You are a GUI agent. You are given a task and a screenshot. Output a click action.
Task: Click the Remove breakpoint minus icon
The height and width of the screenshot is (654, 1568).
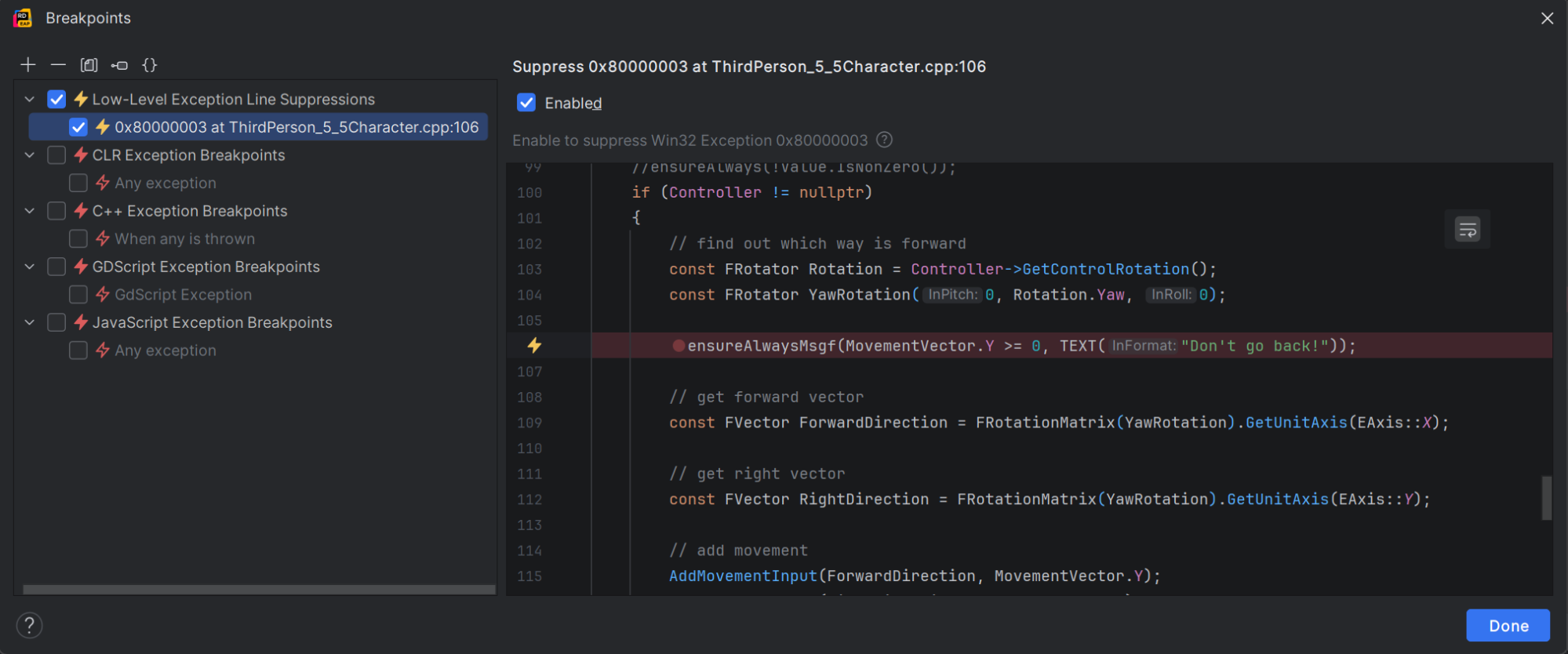[x=58, y=65]
